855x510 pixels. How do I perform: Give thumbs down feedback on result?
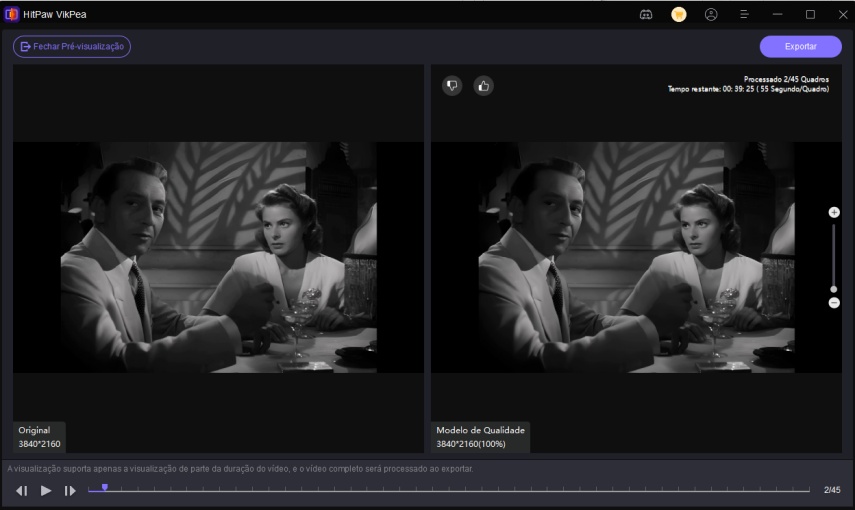[452, 86]
